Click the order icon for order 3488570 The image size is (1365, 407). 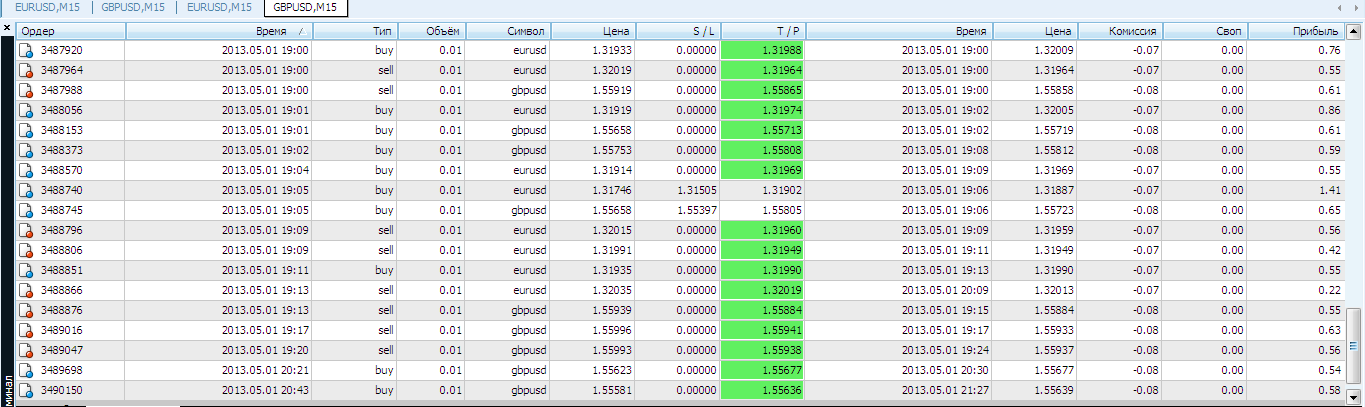click(28, 170)
